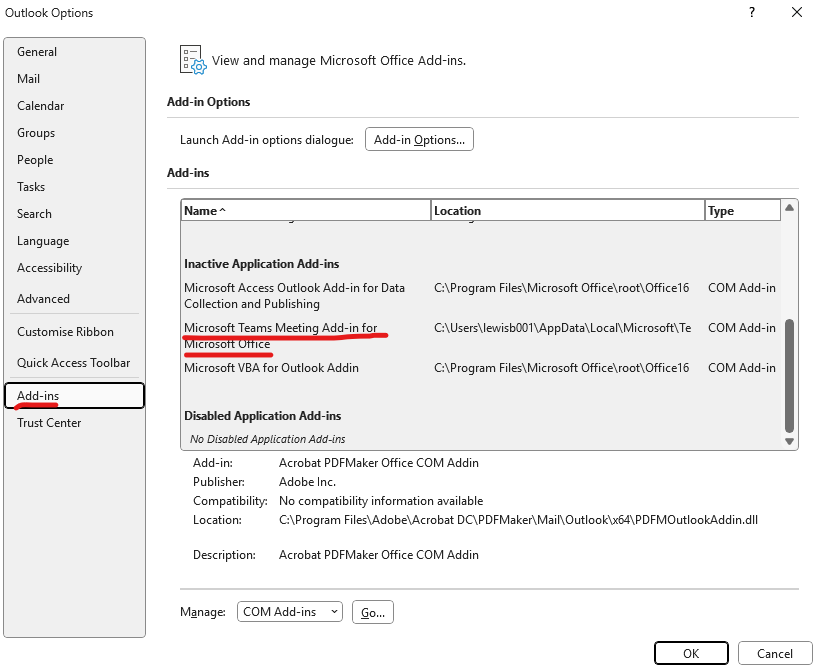Click No Disabled Application Add-ins text

coord(267,439)
